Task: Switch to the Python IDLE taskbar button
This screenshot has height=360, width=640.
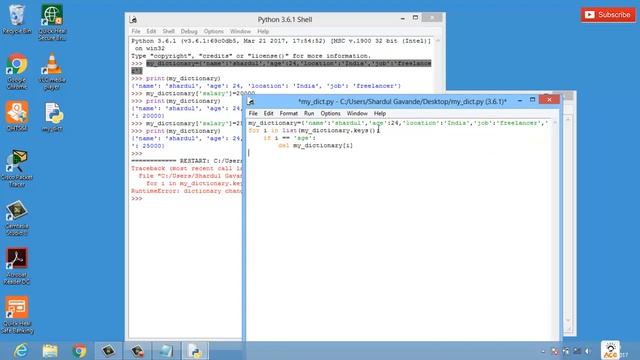Action: 195,351
